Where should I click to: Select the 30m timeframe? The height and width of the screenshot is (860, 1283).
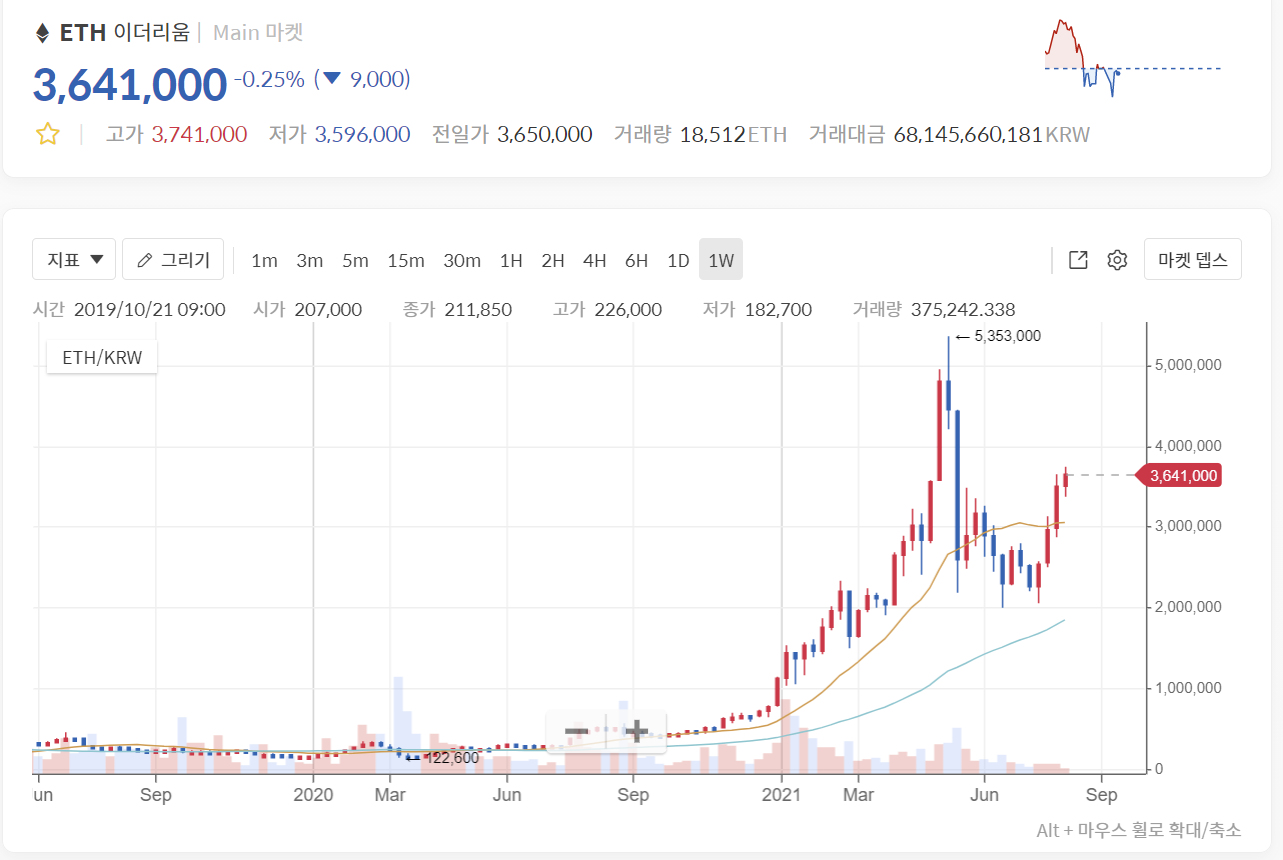pyautogui.click(x=462, y=261)
